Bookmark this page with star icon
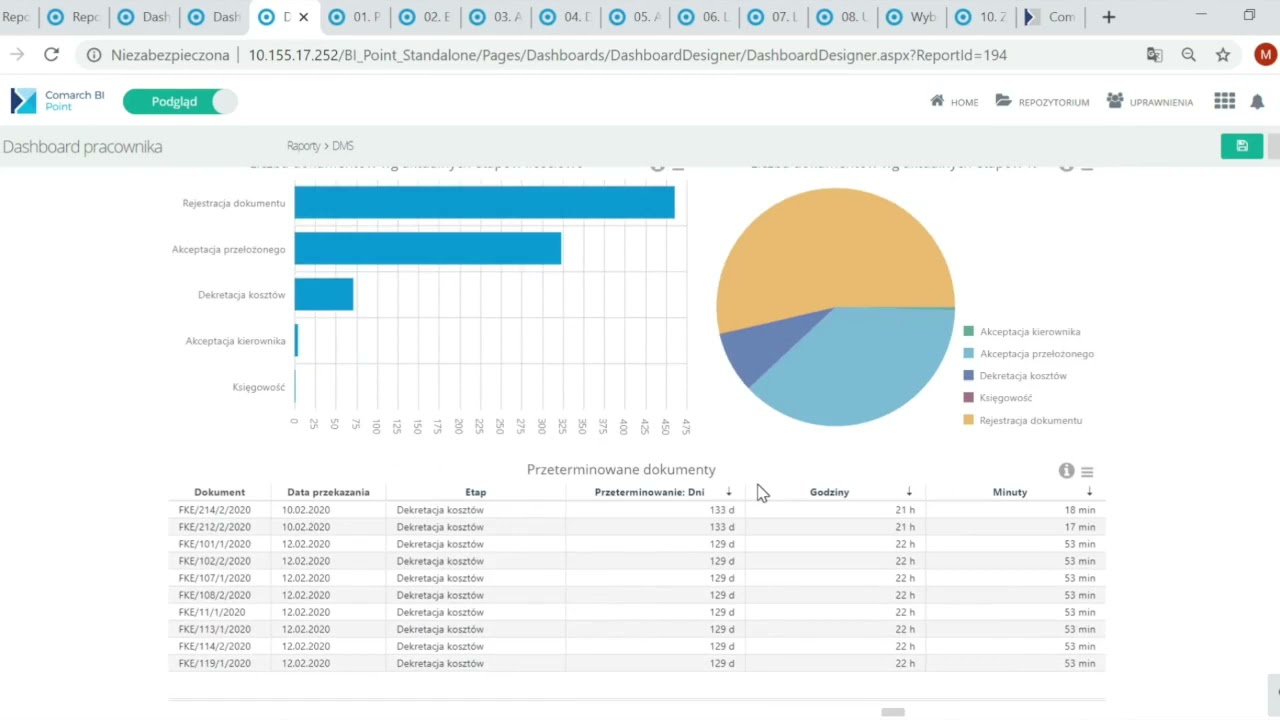Screen dimensions: 1280x720 (1223, 55)
